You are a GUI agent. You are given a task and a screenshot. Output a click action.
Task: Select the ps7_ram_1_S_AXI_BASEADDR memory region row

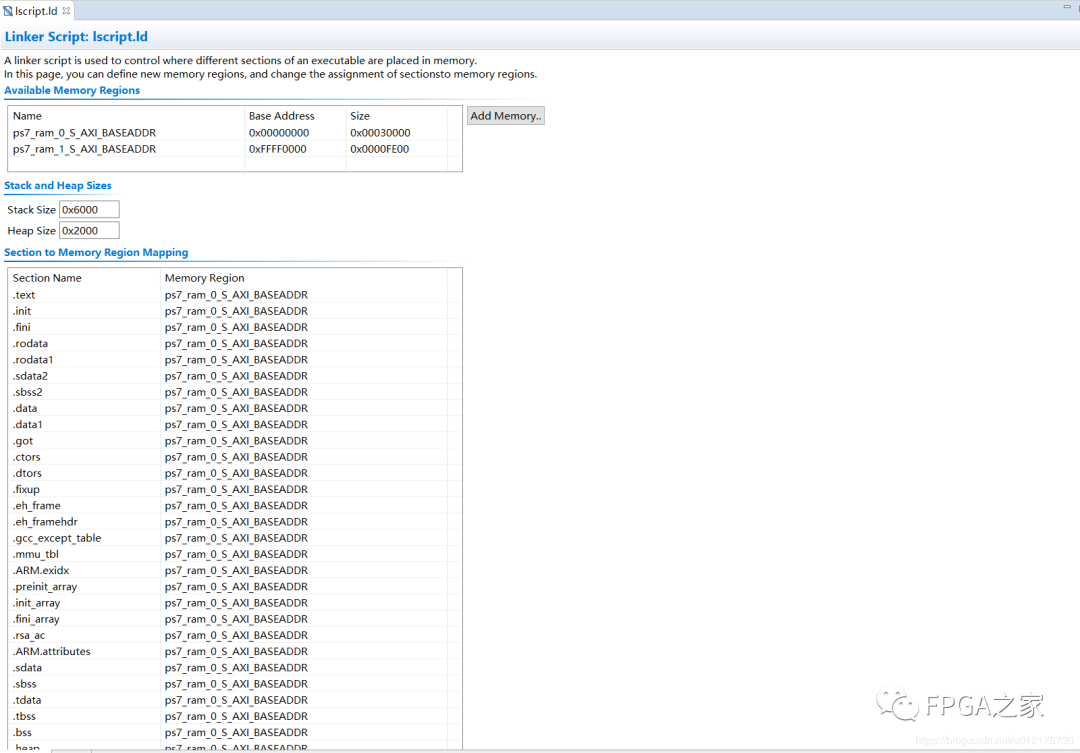tap(84, 149)
